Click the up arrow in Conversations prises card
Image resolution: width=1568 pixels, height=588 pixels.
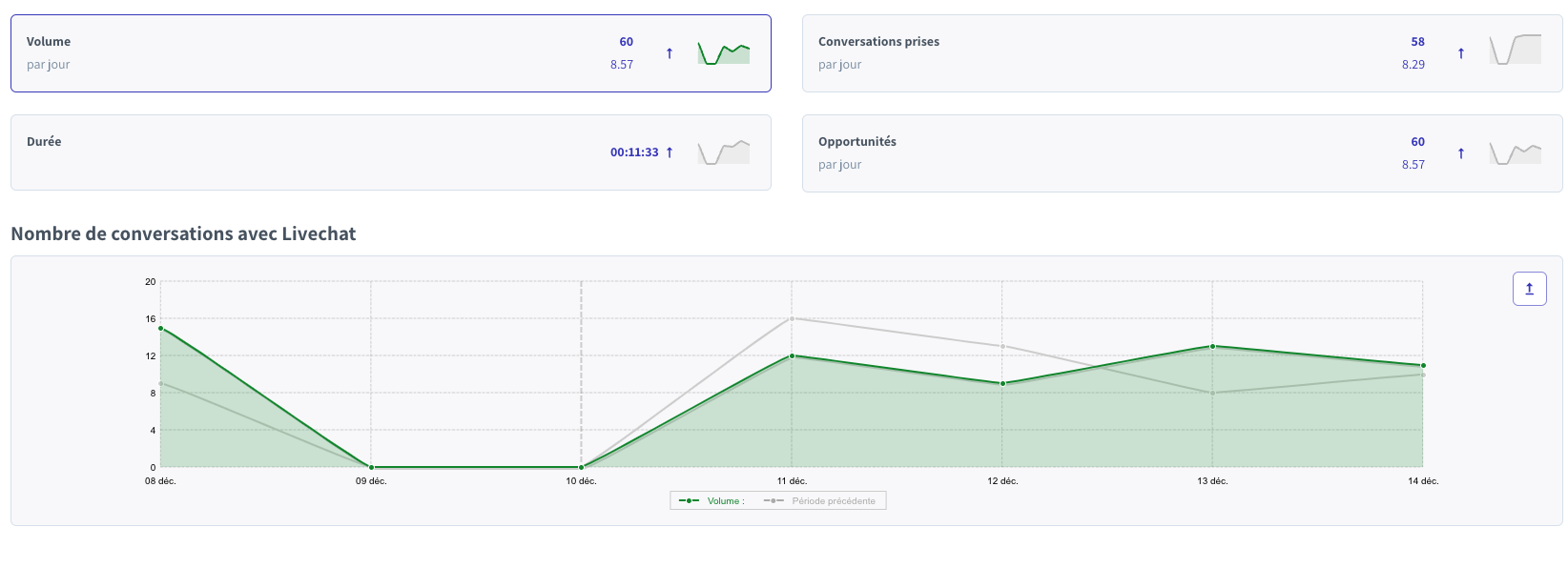tap(1460, 53)
